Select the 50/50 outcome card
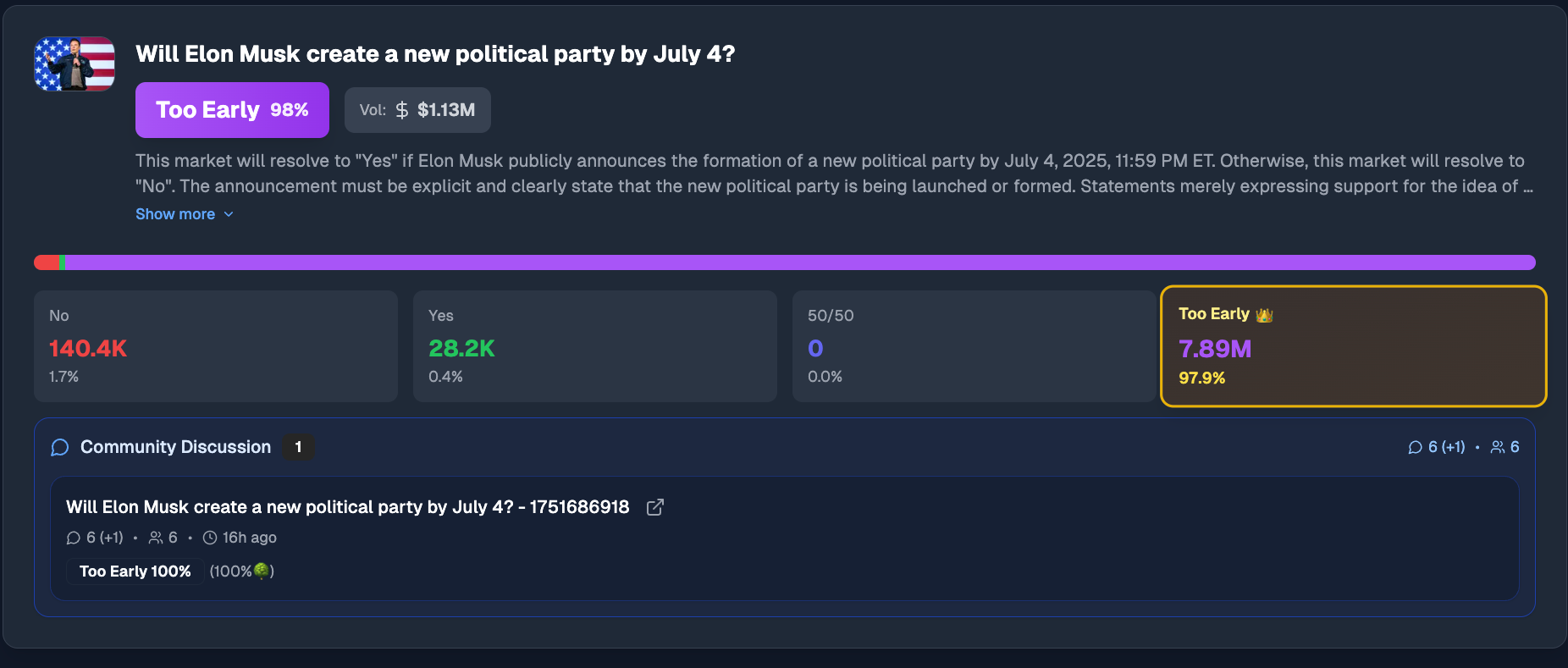 [974, 346]
